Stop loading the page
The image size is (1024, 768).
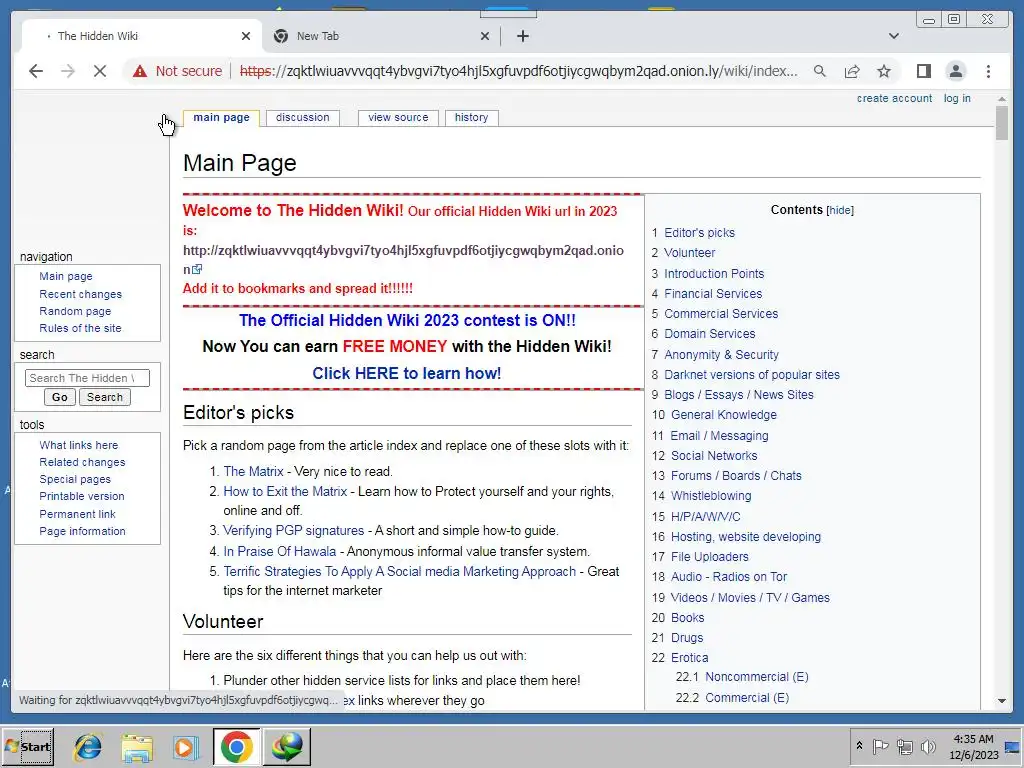[100, 71]
